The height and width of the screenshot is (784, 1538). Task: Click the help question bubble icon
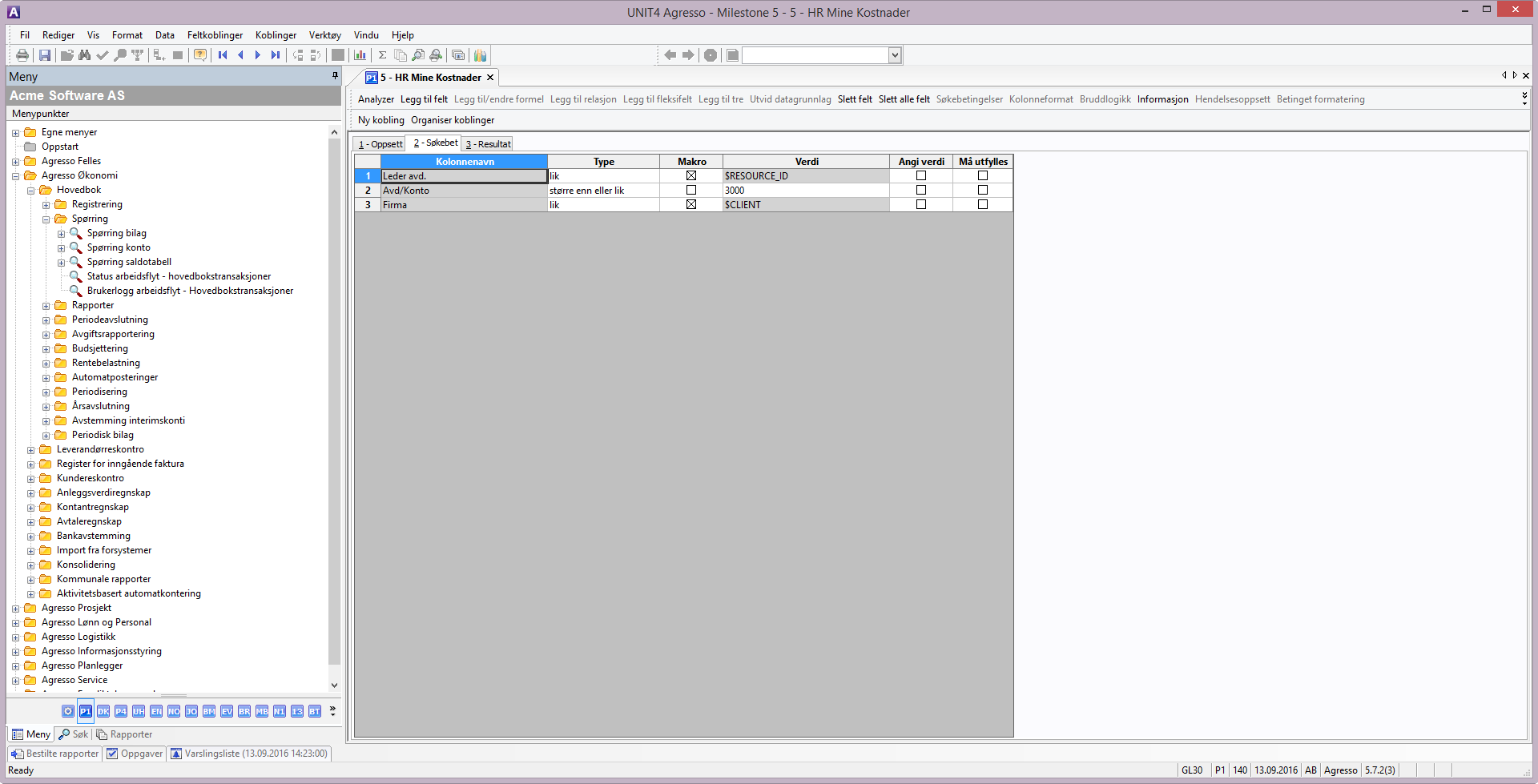200,55
